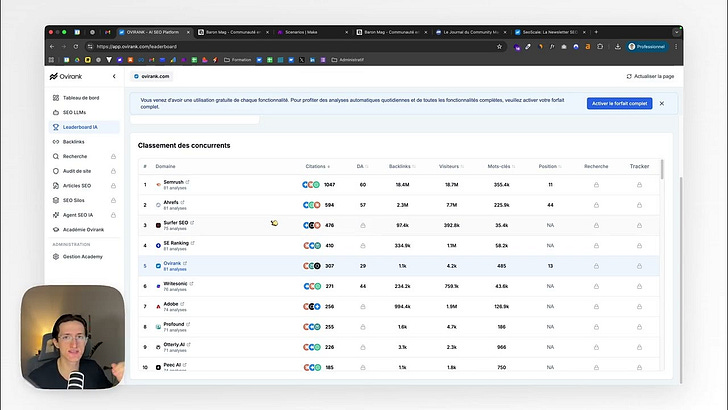Bookmark page with star icon

tap(499, 46)
